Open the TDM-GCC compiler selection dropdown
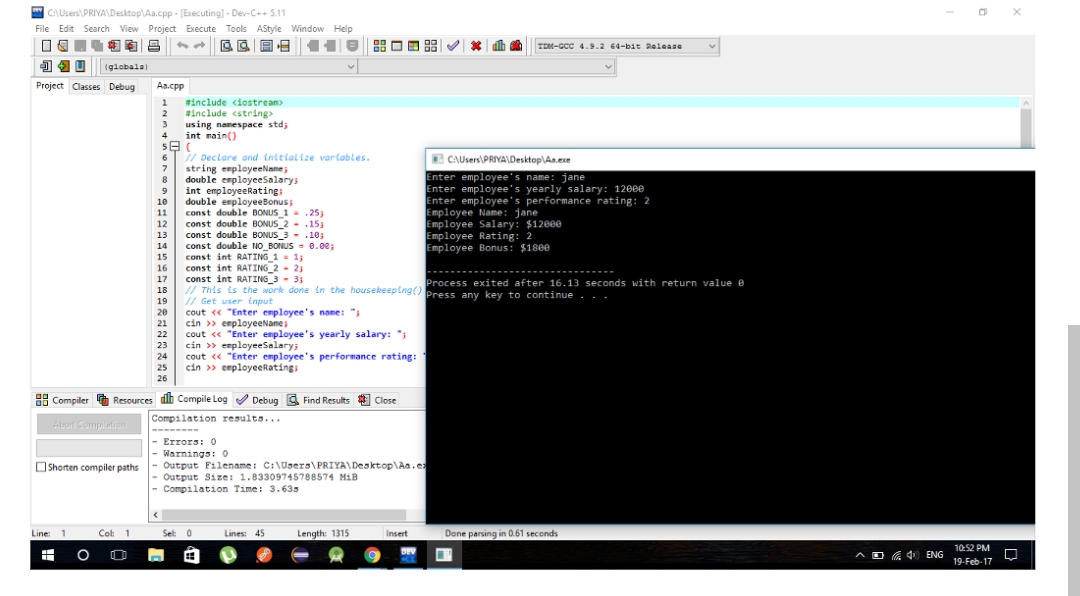Screen dimensions: 1080x596 pyautogui.click(x=711, y=46)
